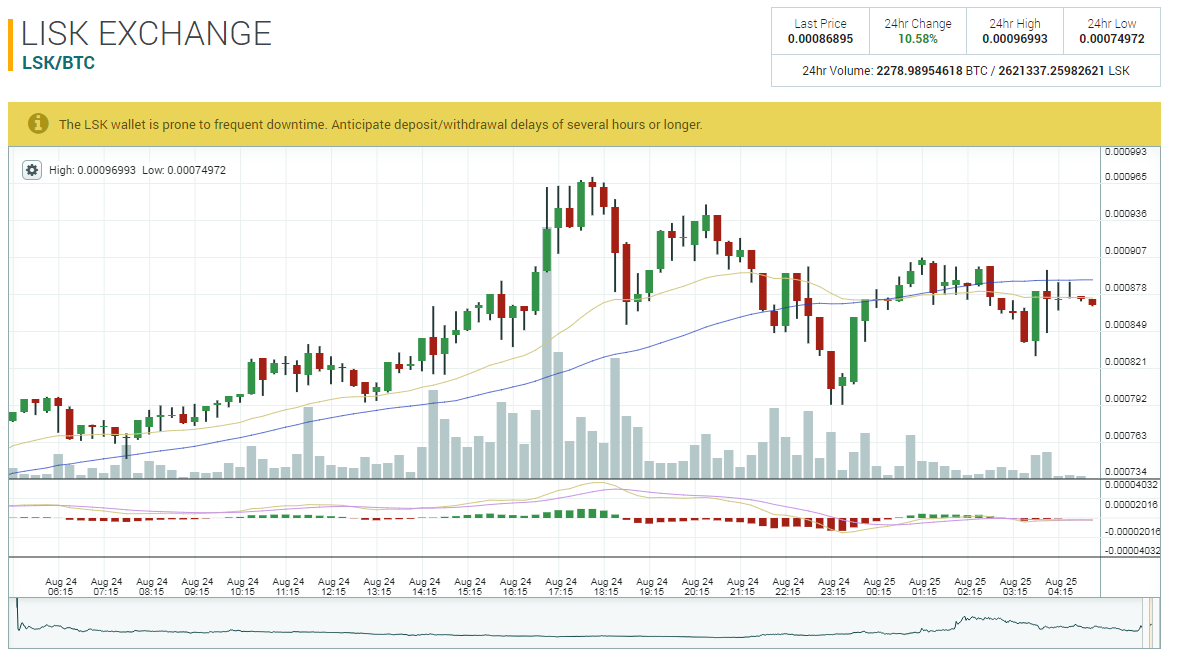
Task: Click the MACD axis label -0.00002016
Action: point(1131,531)
